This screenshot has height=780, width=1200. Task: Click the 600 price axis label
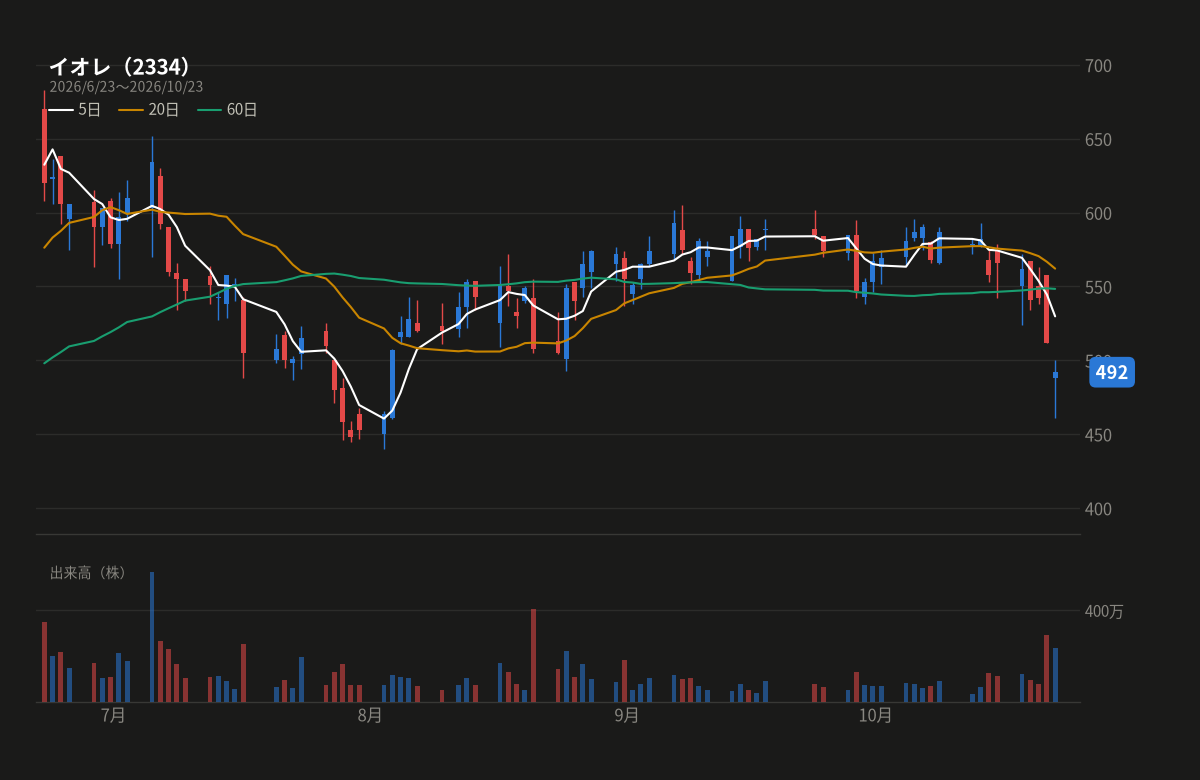click(x=1098, y=214)
